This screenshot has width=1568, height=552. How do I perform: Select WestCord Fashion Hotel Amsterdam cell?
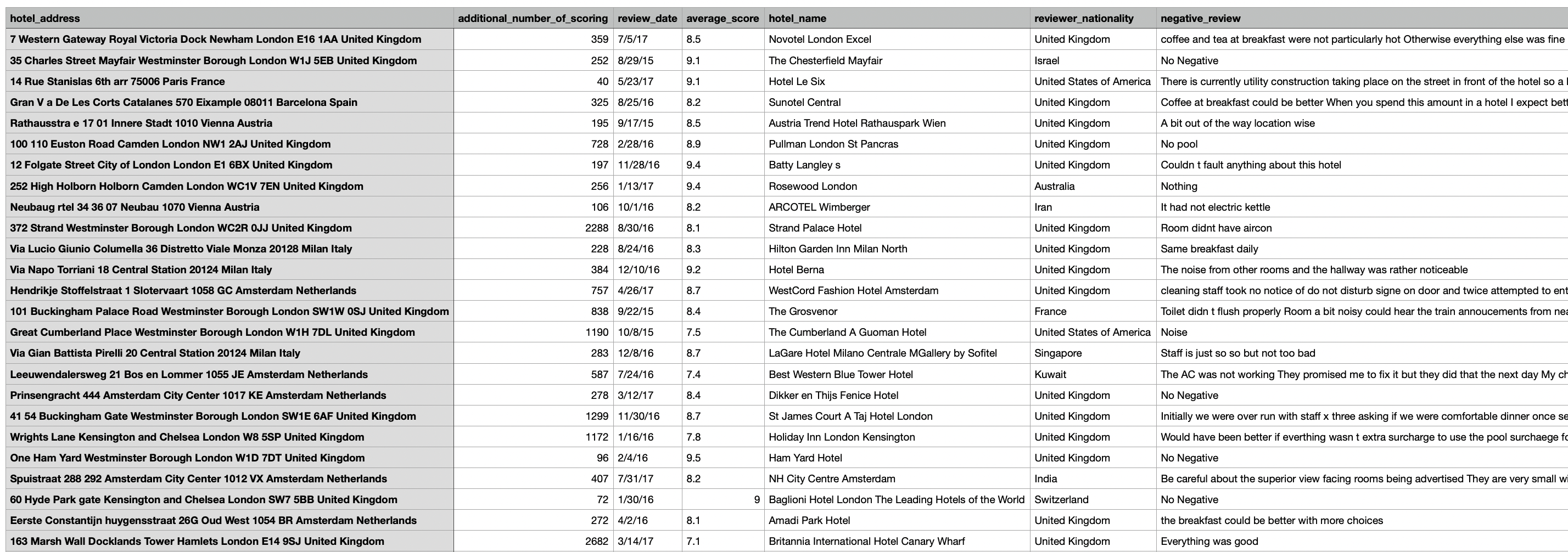point(897,290)
